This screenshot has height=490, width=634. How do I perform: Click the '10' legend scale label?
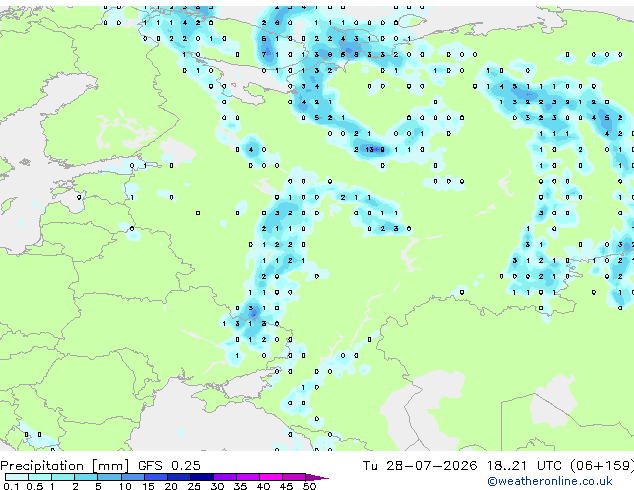click(x=125, y=486)
